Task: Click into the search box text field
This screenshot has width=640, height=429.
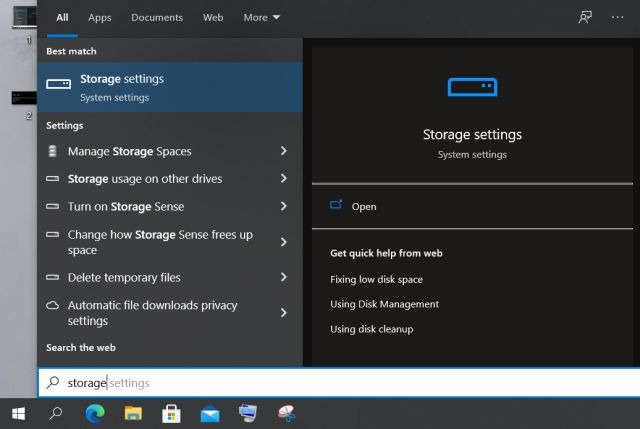Action: 339,382
